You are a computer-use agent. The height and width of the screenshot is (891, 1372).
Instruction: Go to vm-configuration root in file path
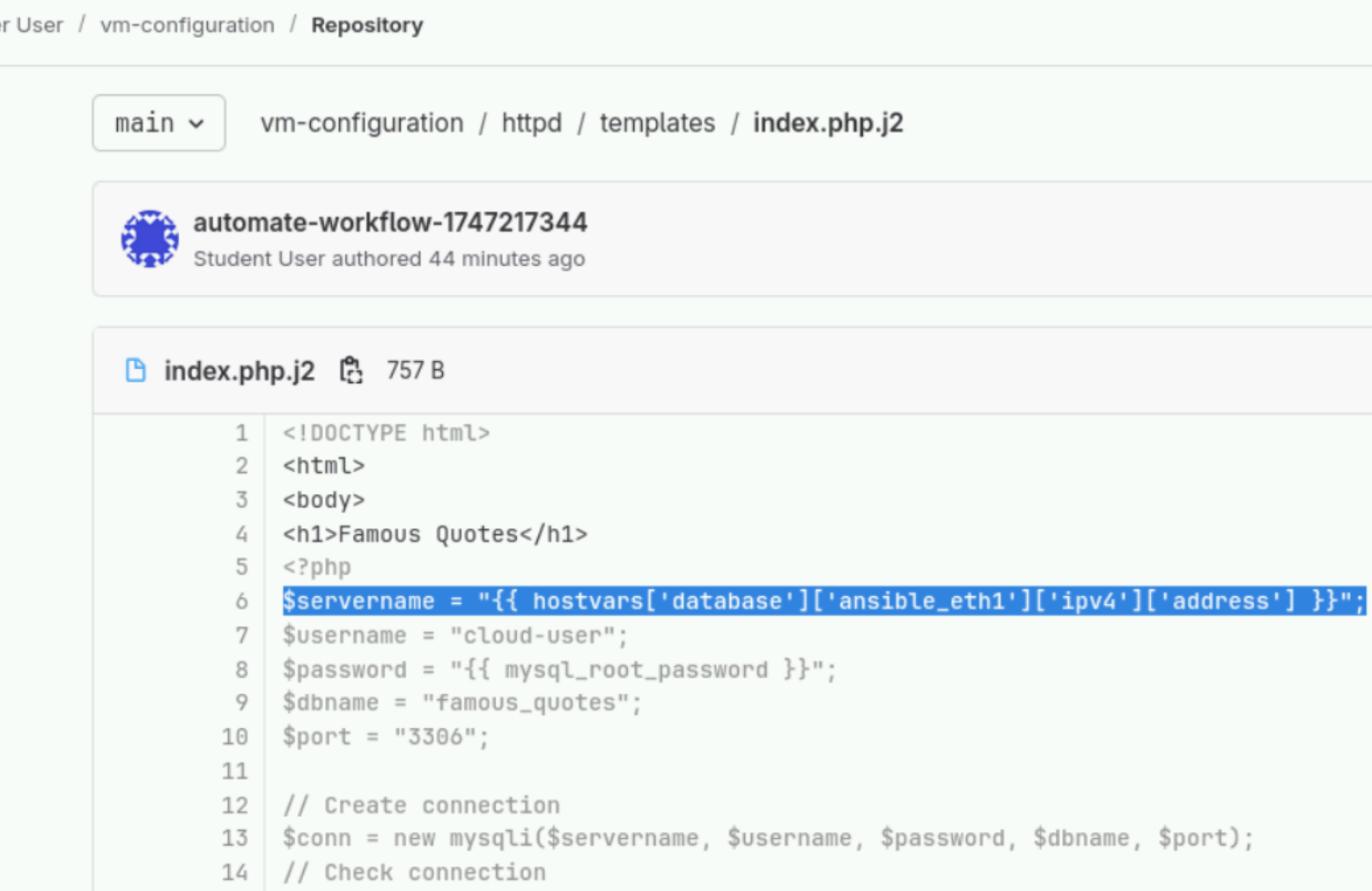tap(361, 123)
